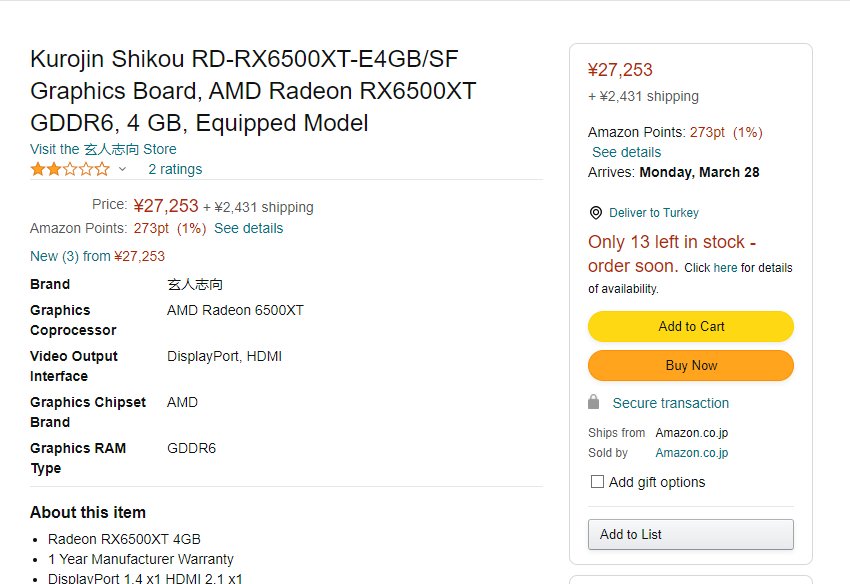Open See details link beside price
Image resolution: width=850 pixels, height=584 pixels.
pos(248,228)
